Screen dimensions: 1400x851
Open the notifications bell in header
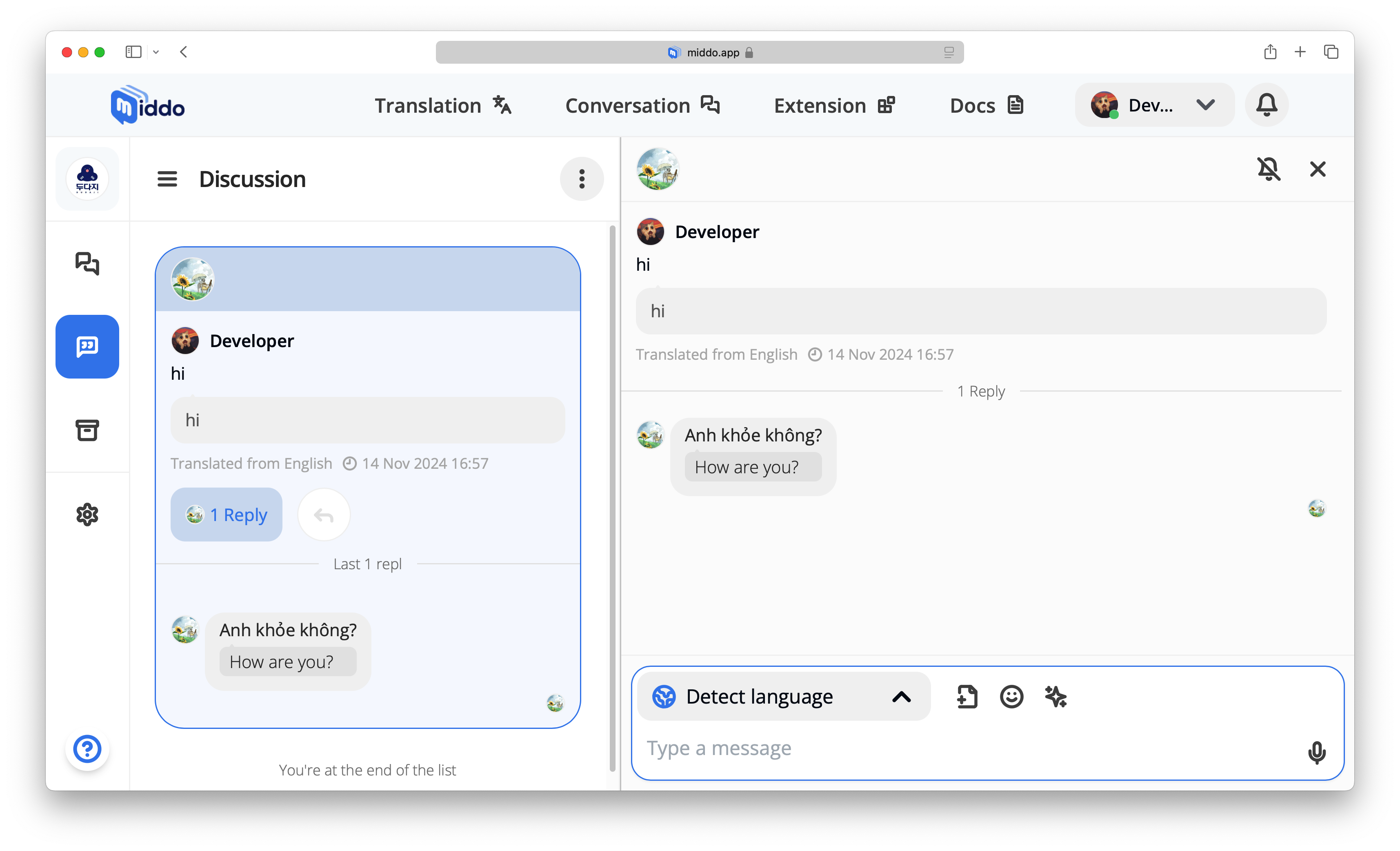[1267, 105]
